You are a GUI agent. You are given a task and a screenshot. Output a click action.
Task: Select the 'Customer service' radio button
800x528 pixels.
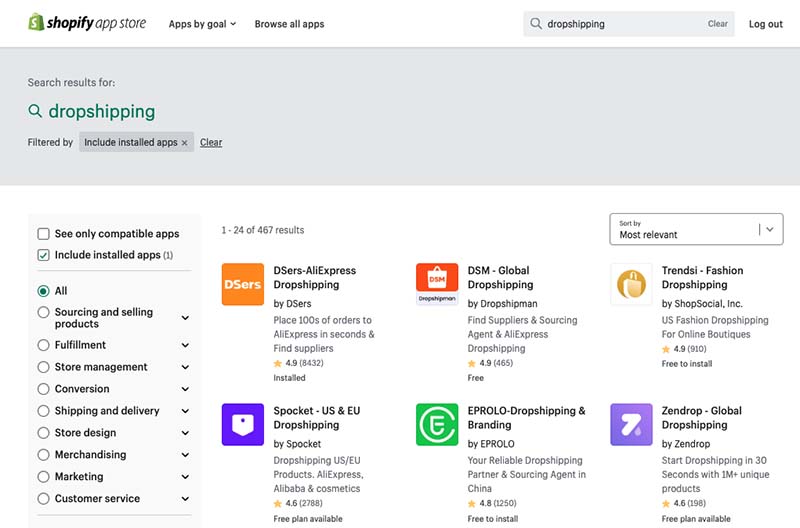coord(43,499)
